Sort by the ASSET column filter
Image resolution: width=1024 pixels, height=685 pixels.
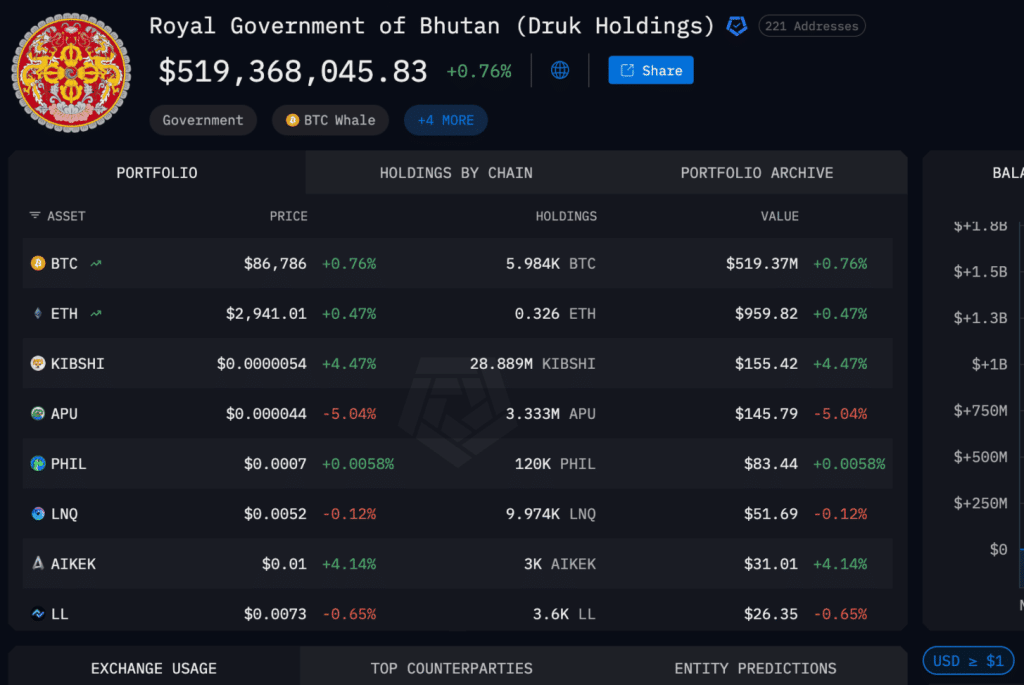[57, 216]
